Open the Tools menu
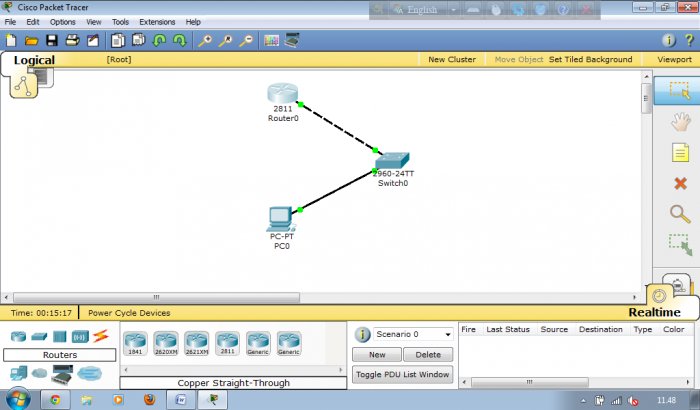This screenshot has width=700, height=410. click(120, 22)
